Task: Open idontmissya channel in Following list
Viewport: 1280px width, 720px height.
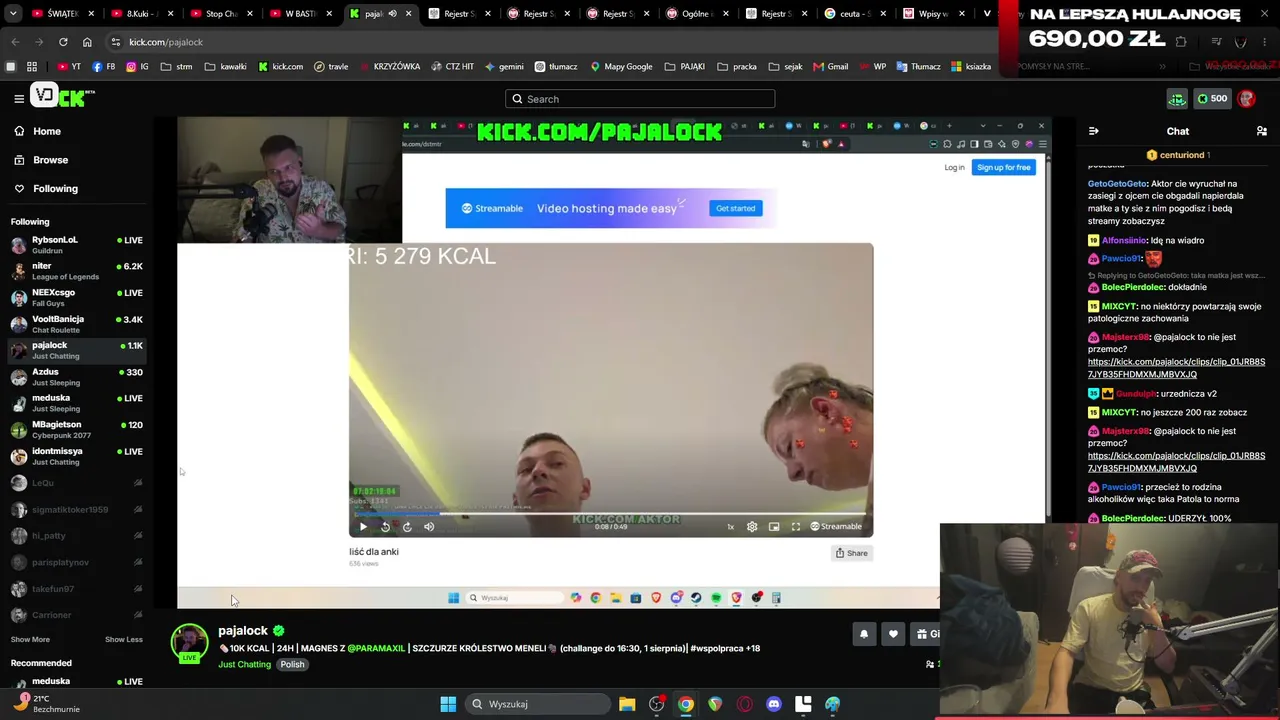Action: click(77, 456)
